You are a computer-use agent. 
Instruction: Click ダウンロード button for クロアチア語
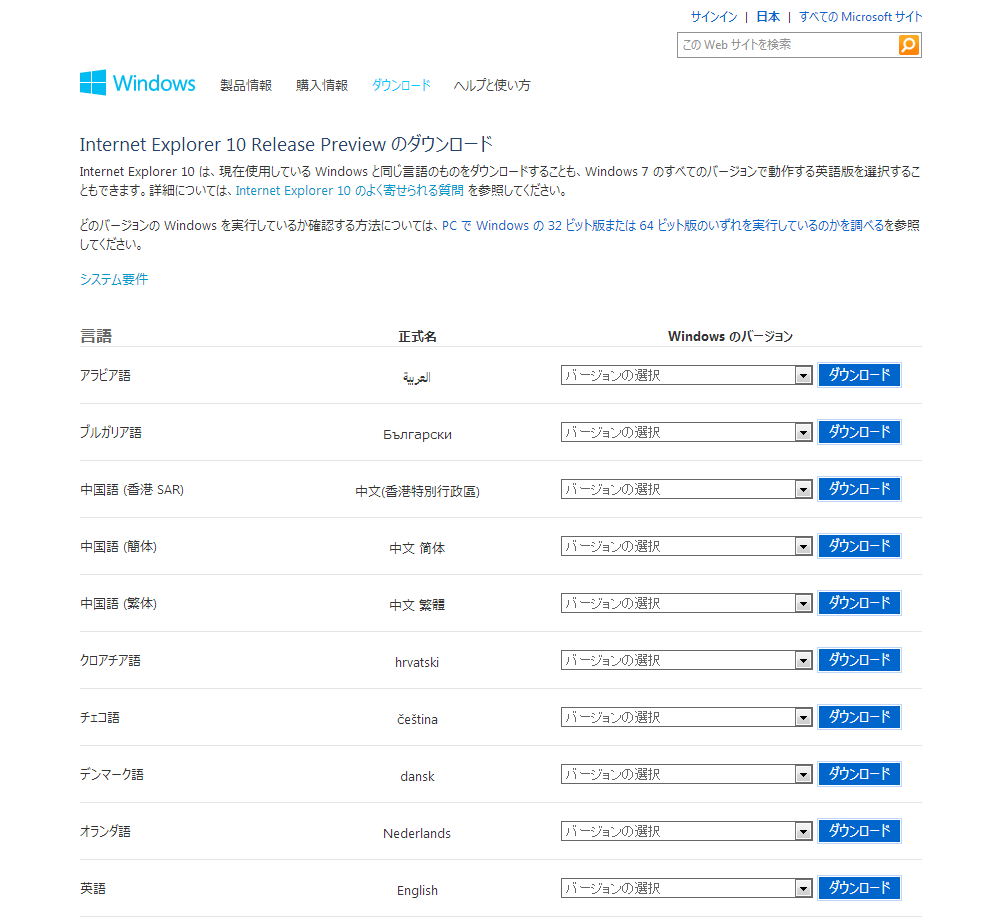(x=859, y=659)
